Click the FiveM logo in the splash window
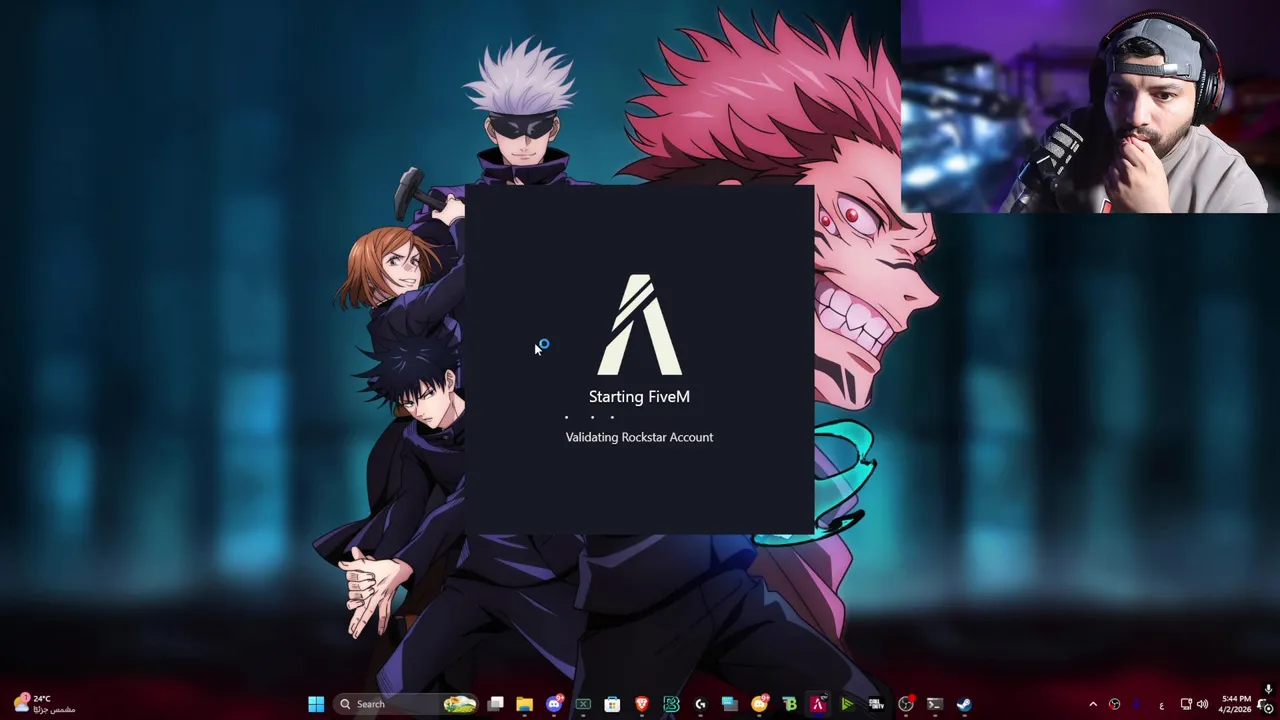Screen dimensions: 1280x720 tap(640, 325)
